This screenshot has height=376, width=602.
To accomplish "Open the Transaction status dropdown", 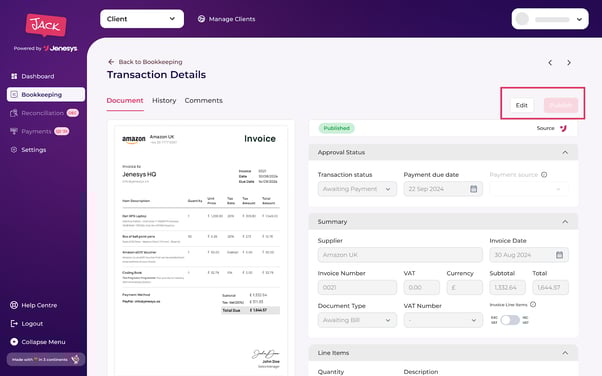I will 357,189.
